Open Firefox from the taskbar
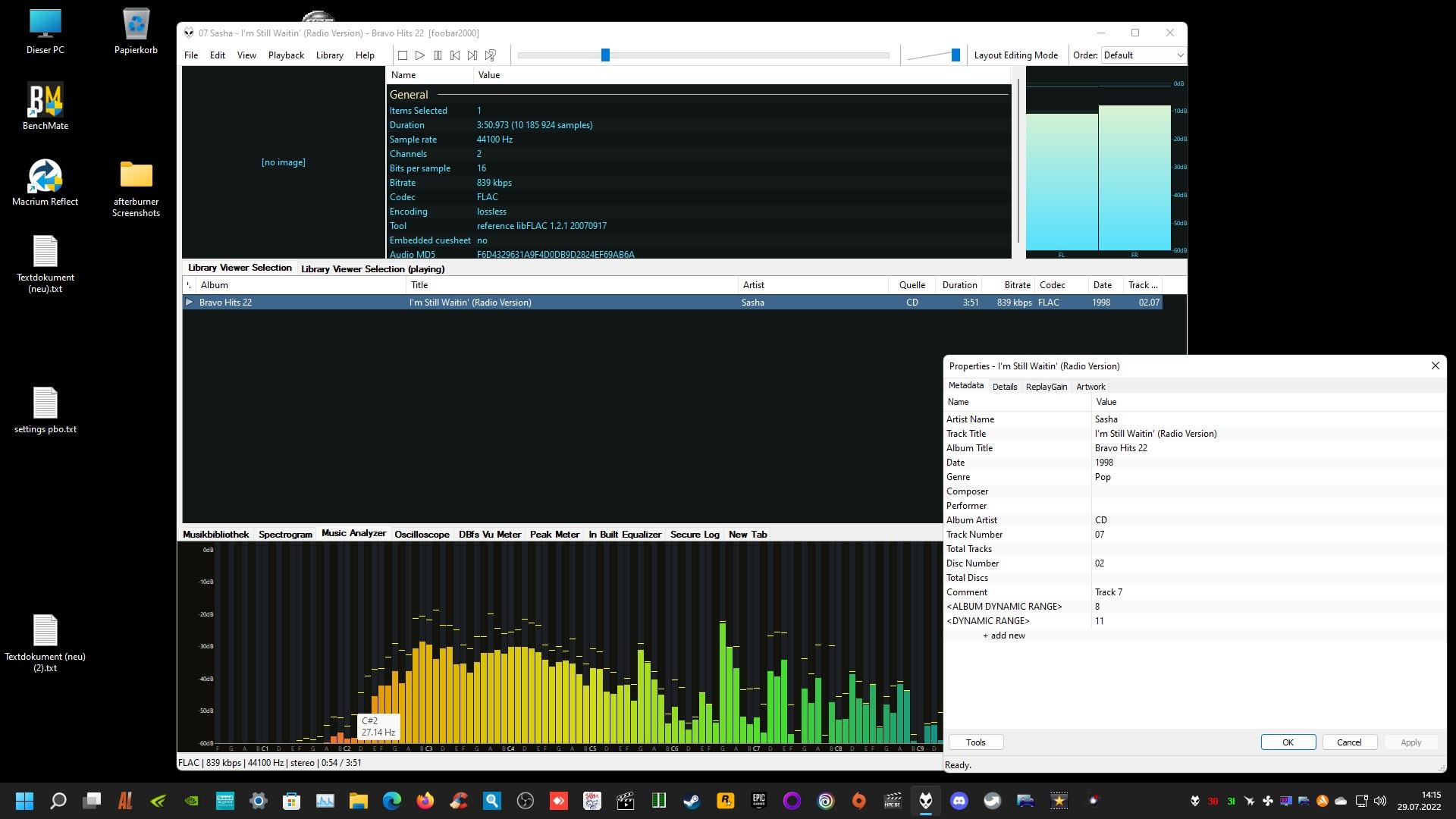 425,801
